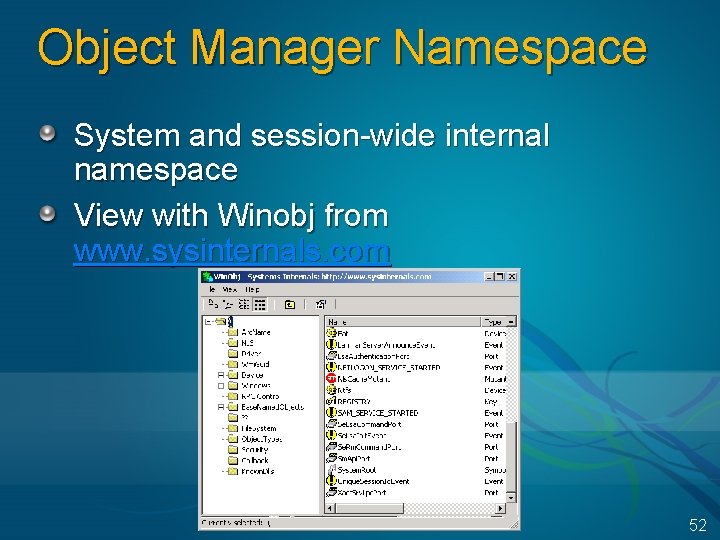Select the SystemRoot symbolic link icon
720x540 pixels.
click(331, 469)
